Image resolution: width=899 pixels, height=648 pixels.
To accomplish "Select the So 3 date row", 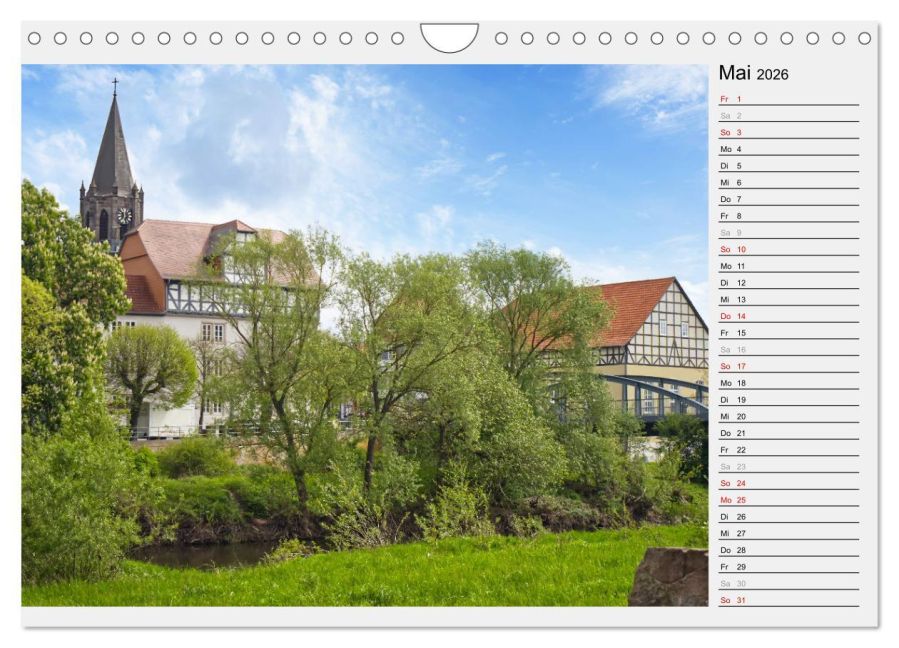I will pos(789,132).
